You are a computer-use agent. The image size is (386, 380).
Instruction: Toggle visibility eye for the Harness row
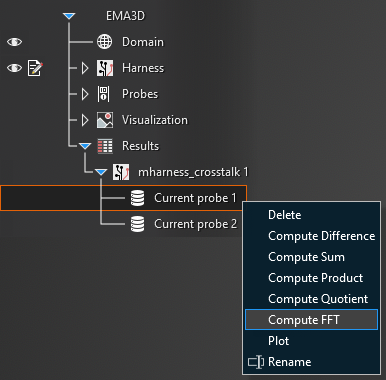coord(14,68)
